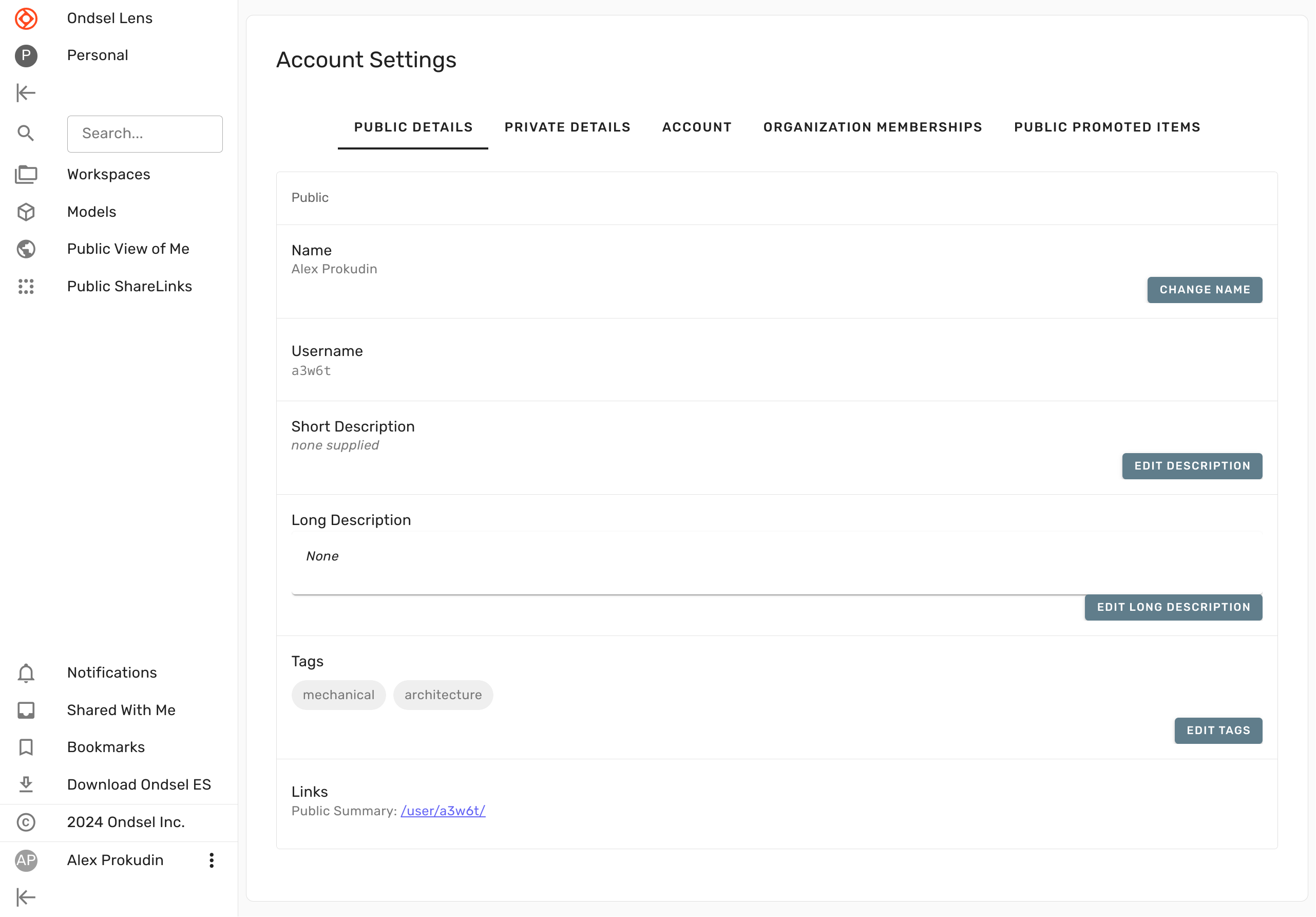Click the Edit Tags button
This screenshot has width=1316, height=917.
(1218, 731)
